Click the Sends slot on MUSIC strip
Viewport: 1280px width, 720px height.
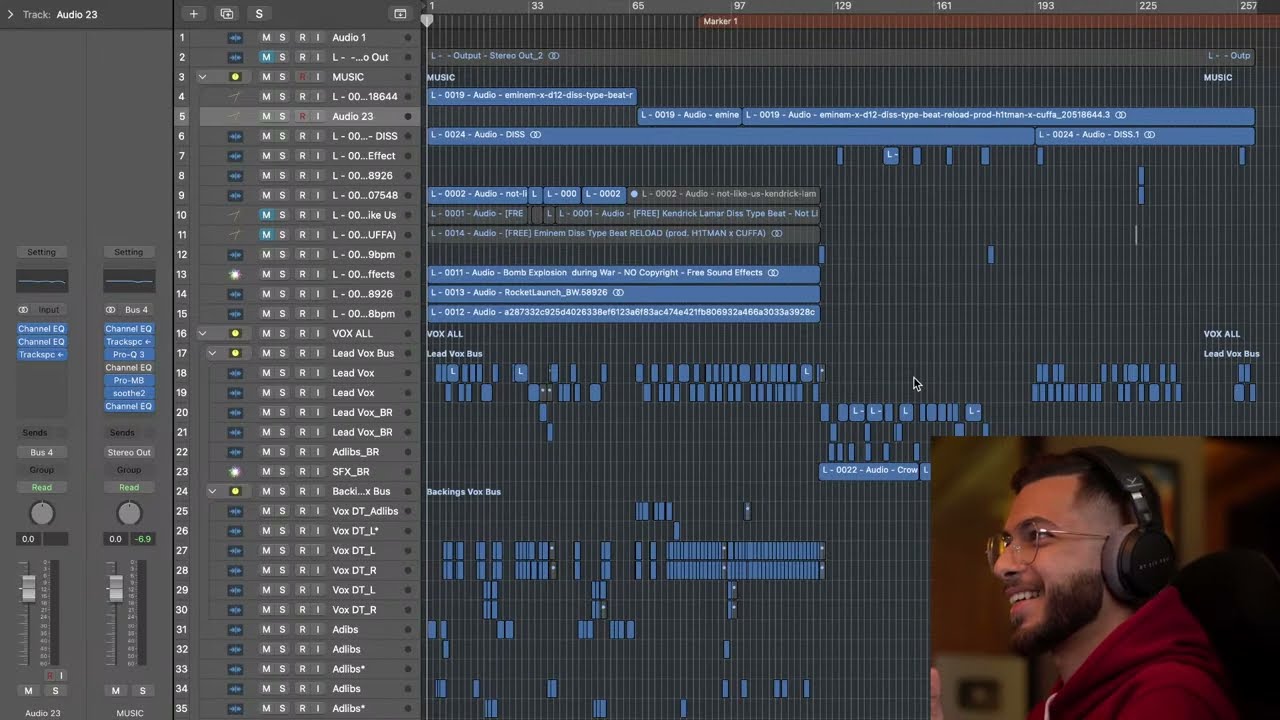[122, 433]
